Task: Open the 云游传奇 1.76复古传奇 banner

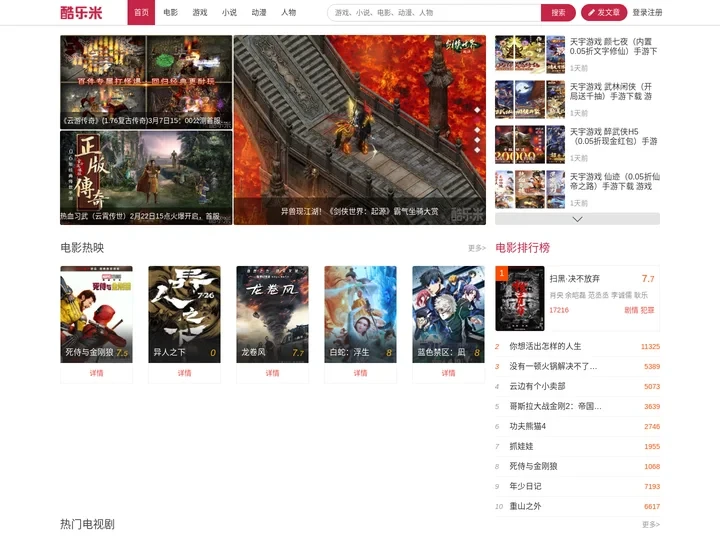Action: tap(146, 82)
